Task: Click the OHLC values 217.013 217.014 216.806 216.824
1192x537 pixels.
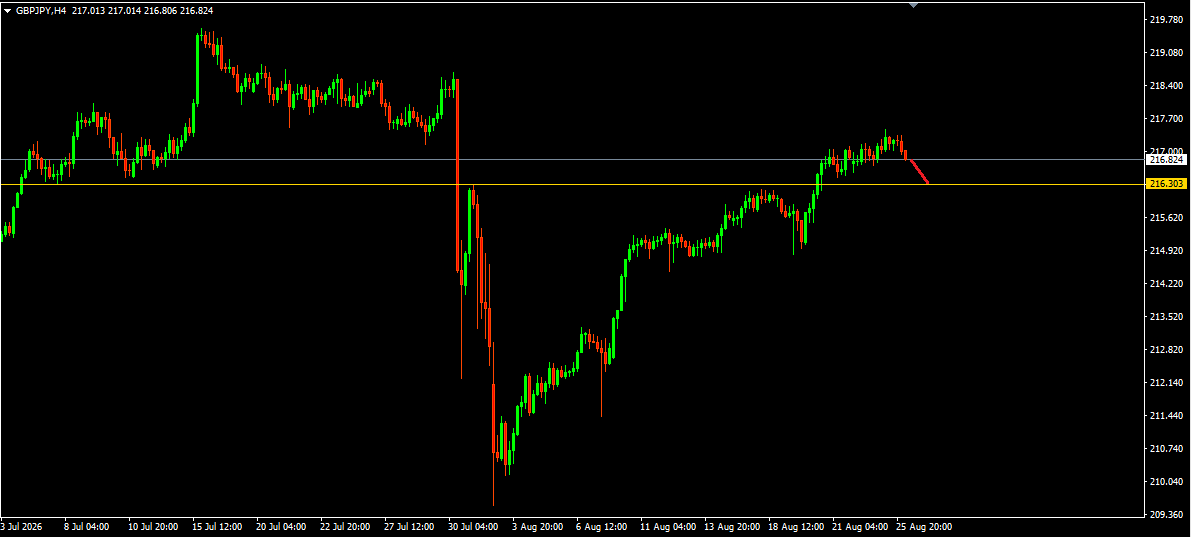Action: click(143, 11)
